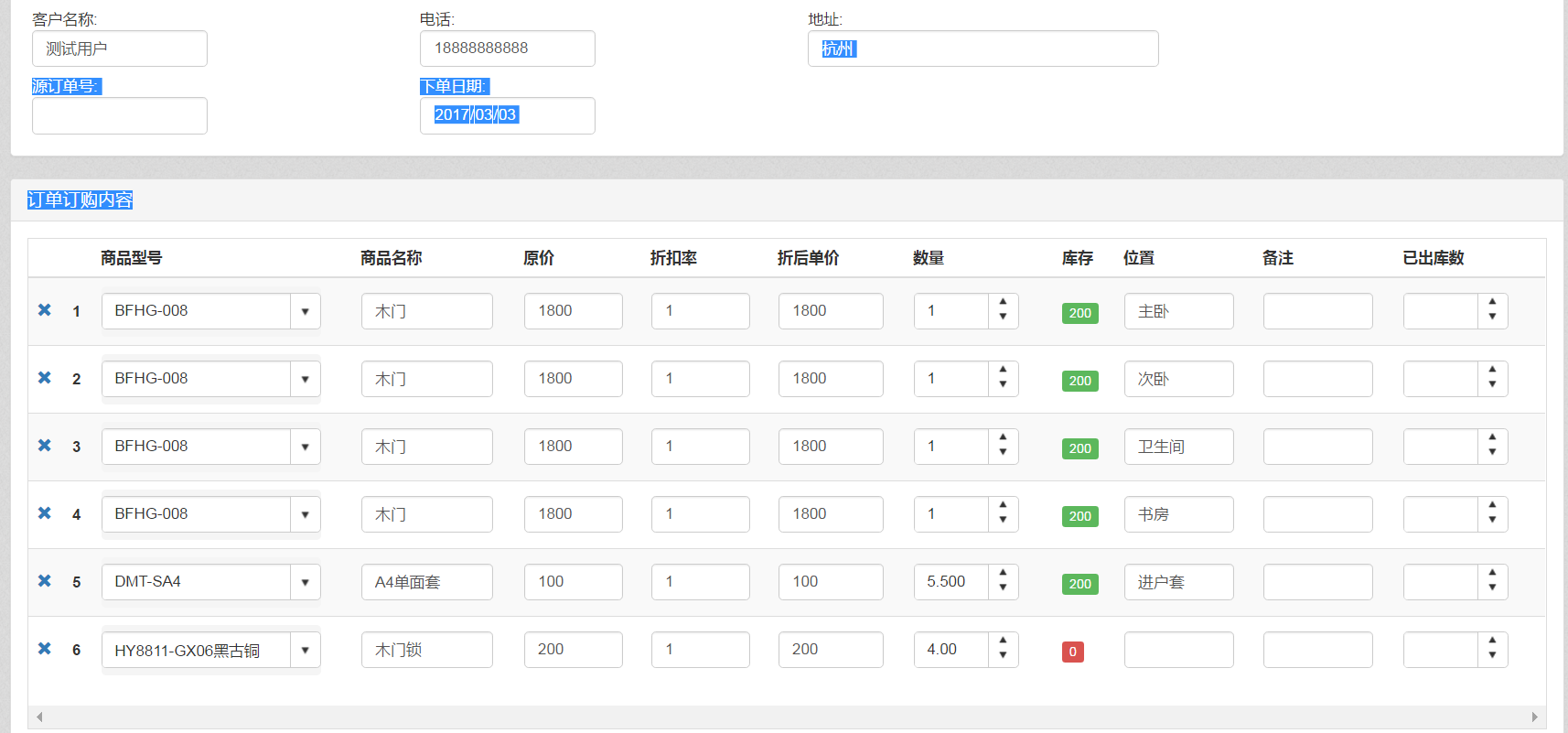This screenshot has width=1568, height=733.
Task: Edit the 书房 position field
Action: [1179, 514]
